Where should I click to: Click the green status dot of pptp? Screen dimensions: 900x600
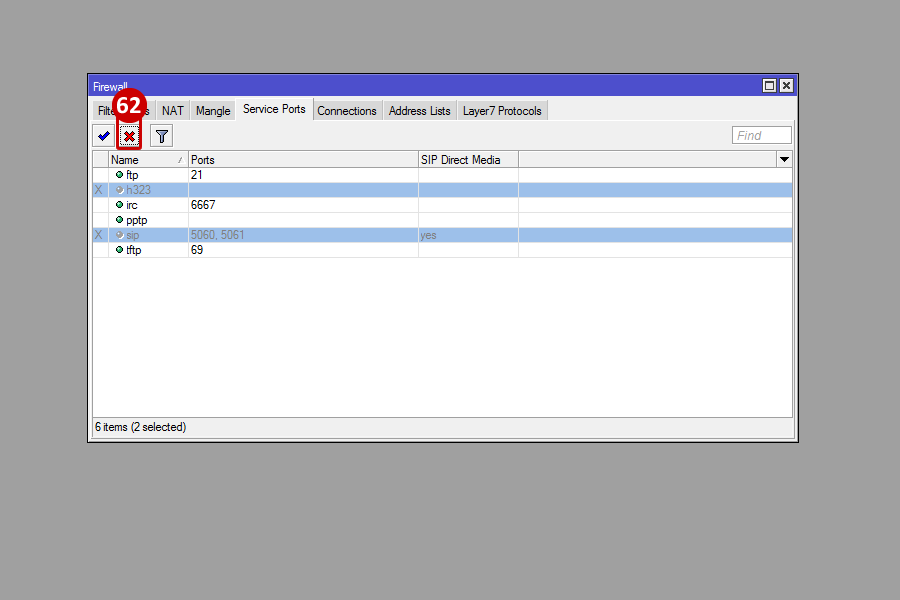point(119,220)
